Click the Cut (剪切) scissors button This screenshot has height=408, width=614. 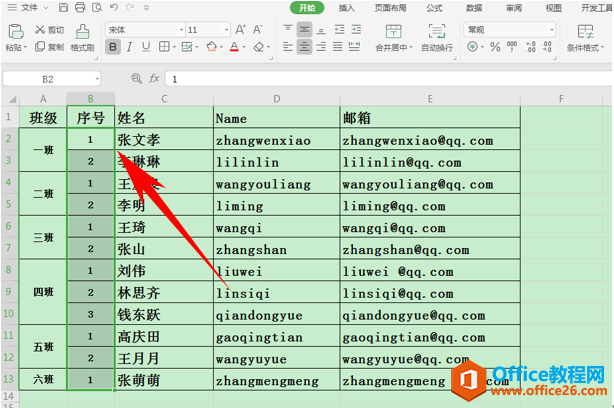coord(49,30)
